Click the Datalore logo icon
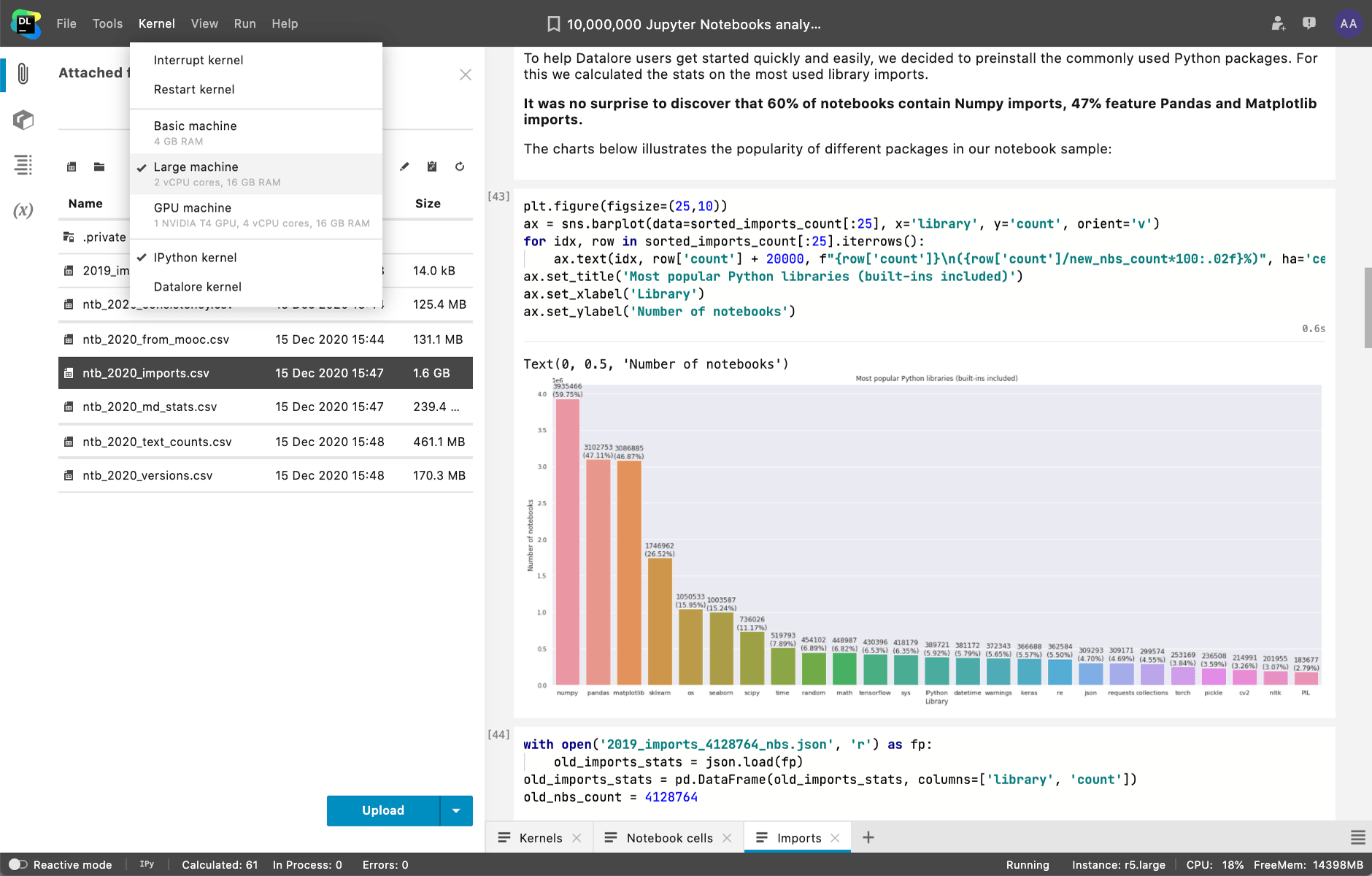The width and height of the screenshot is (1372, 876). coord(26,23)
